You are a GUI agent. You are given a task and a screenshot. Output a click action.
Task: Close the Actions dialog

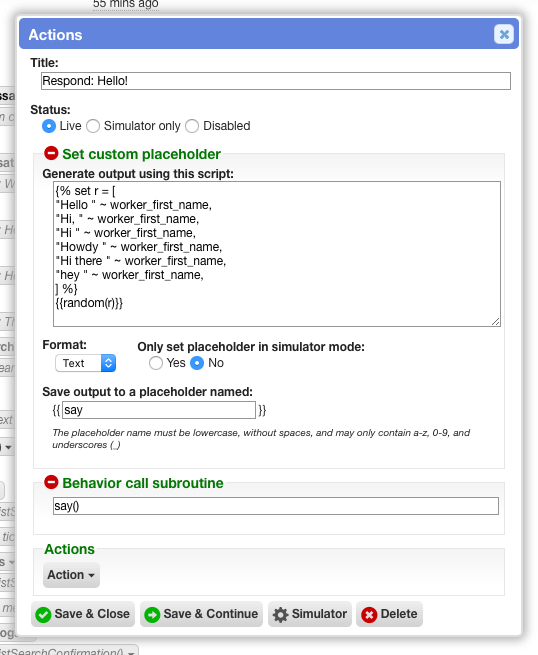point(504,34)
